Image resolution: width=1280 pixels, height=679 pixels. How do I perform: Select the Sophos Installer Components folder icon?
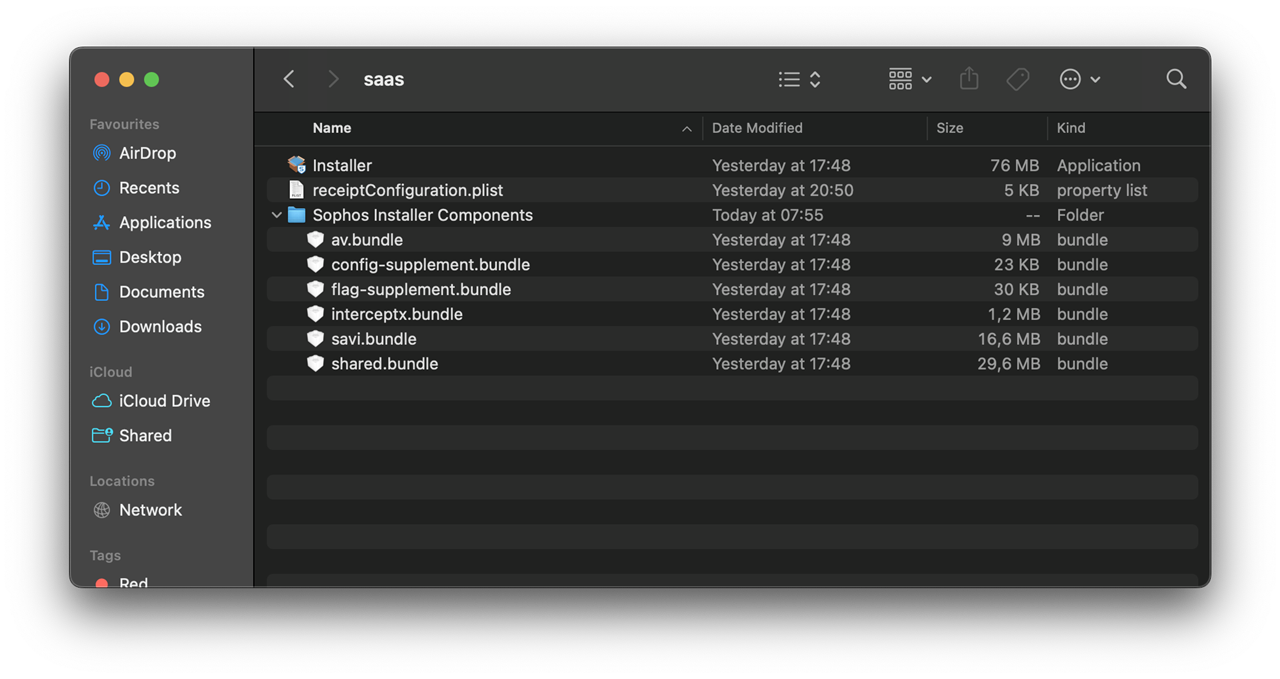[x=296, y=215]
